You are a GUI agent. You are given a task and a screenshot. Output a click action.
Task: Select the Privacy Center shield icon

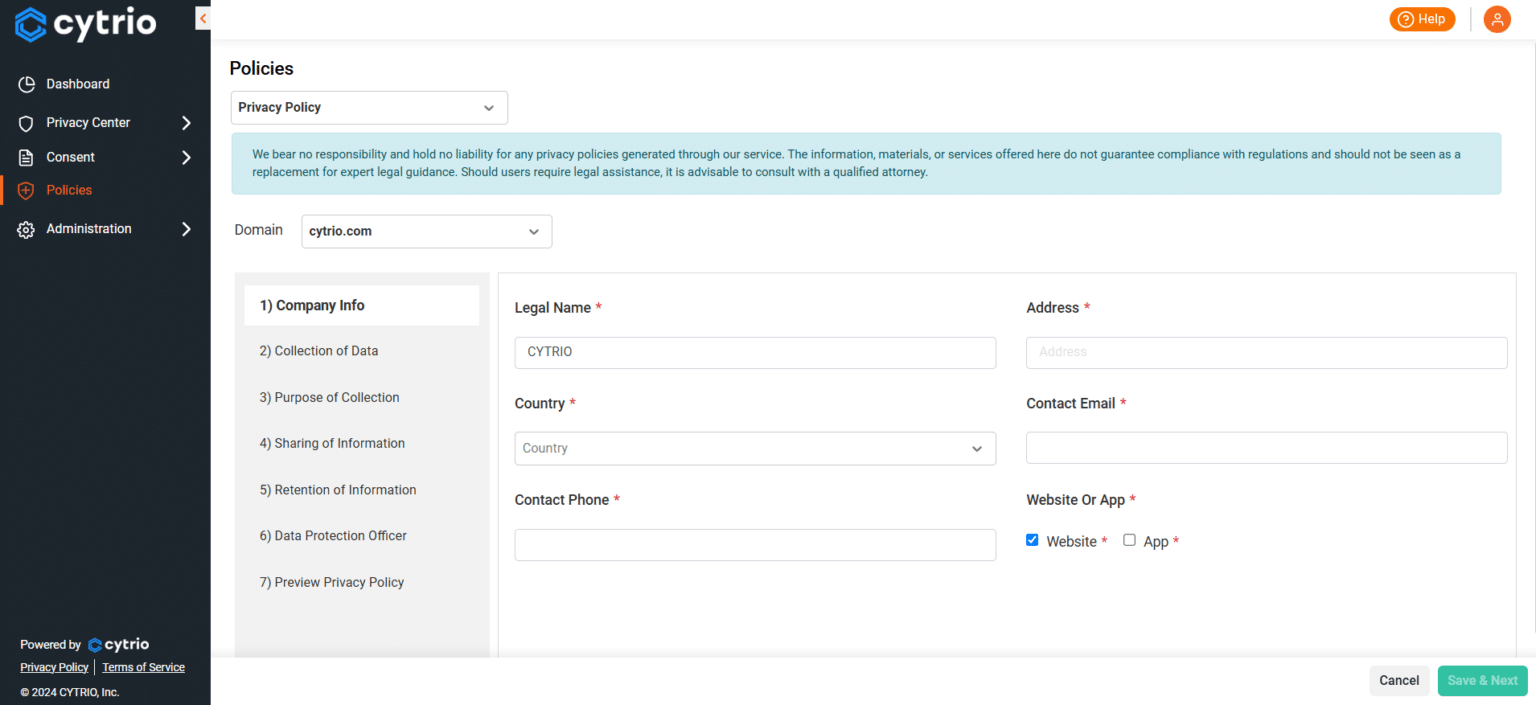pyautogui.click(x=26, y=122)
